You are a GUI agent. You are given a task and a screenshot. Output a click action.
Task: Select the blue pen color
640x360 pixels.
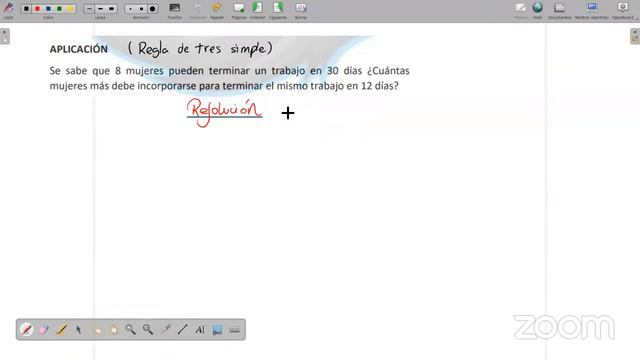click(x=48, y=9)
